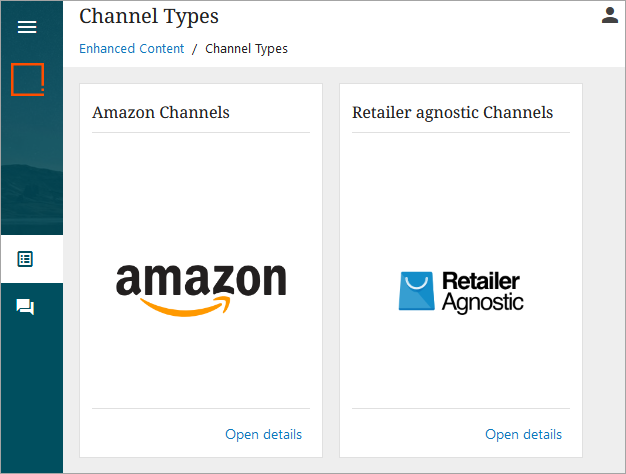Click the blue shopping bag icon
Image resolution: width=626 pixels, height=474 pixels.
pyautogui.click(x=416, y=291)
